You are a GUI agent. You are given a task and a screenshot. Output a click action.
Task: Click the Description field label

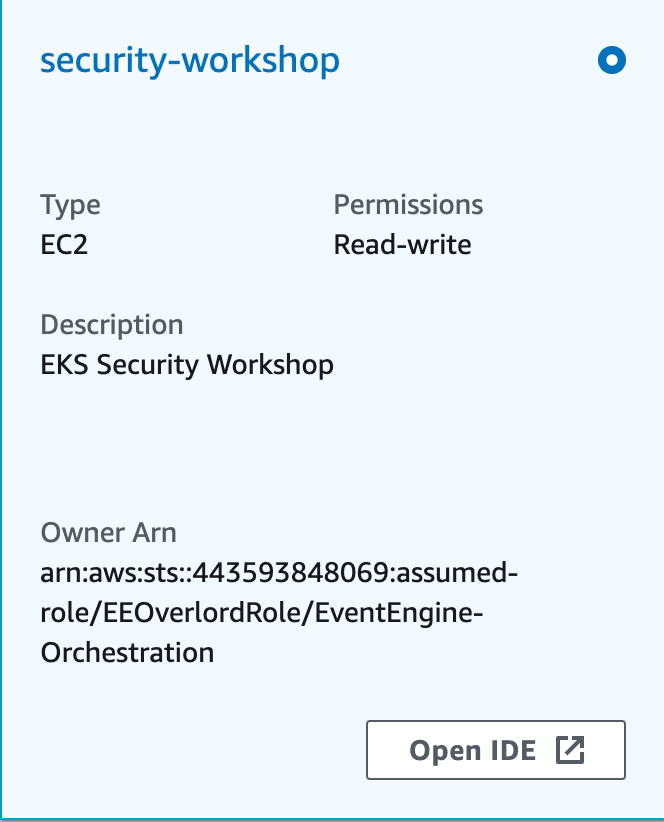tap(112, 325)
